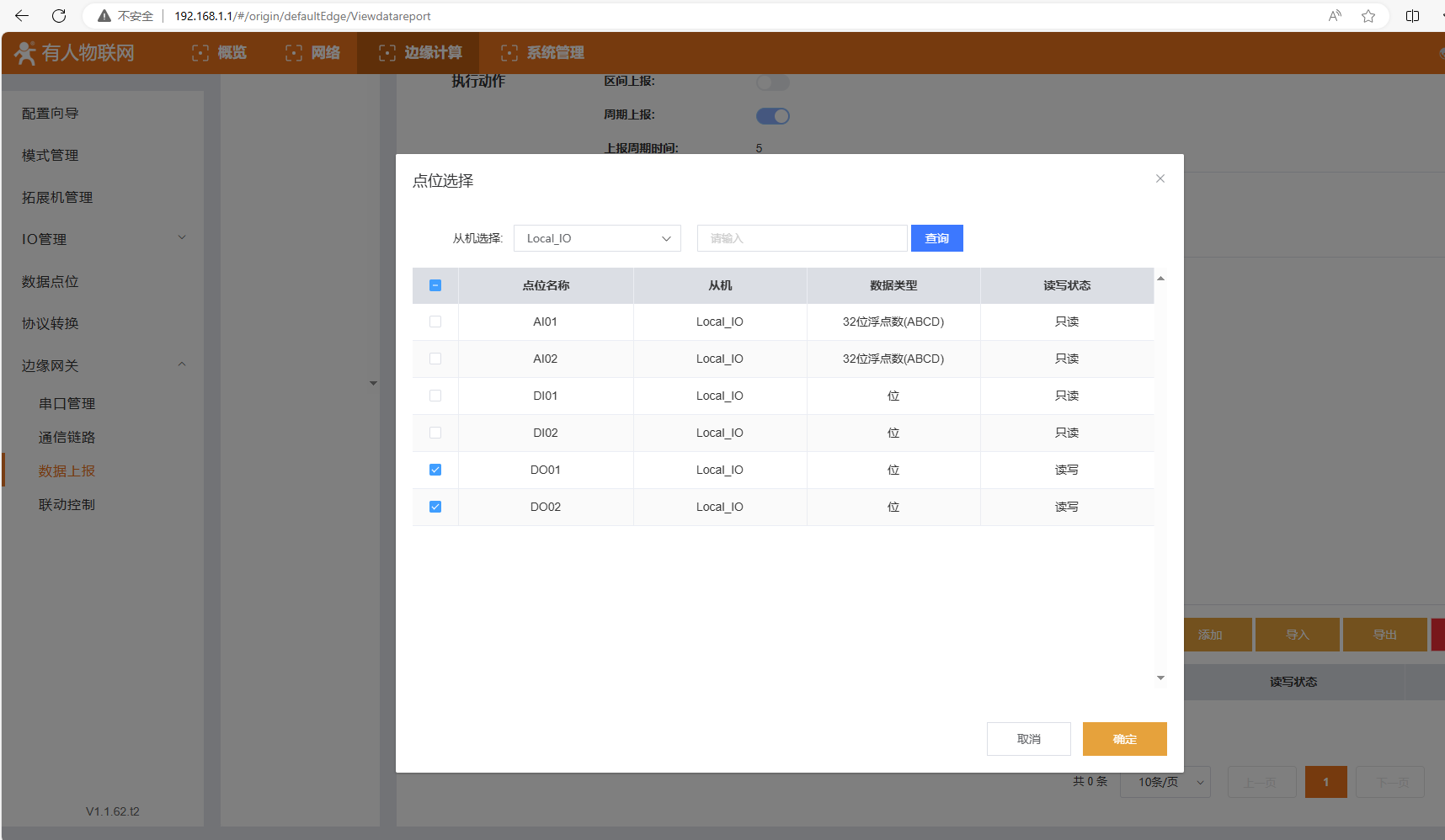Image resolution: width=1445 pixels, height=840 pixels.
Task: Click the 有人物联网 logo icon
Action: coord(25,53)
